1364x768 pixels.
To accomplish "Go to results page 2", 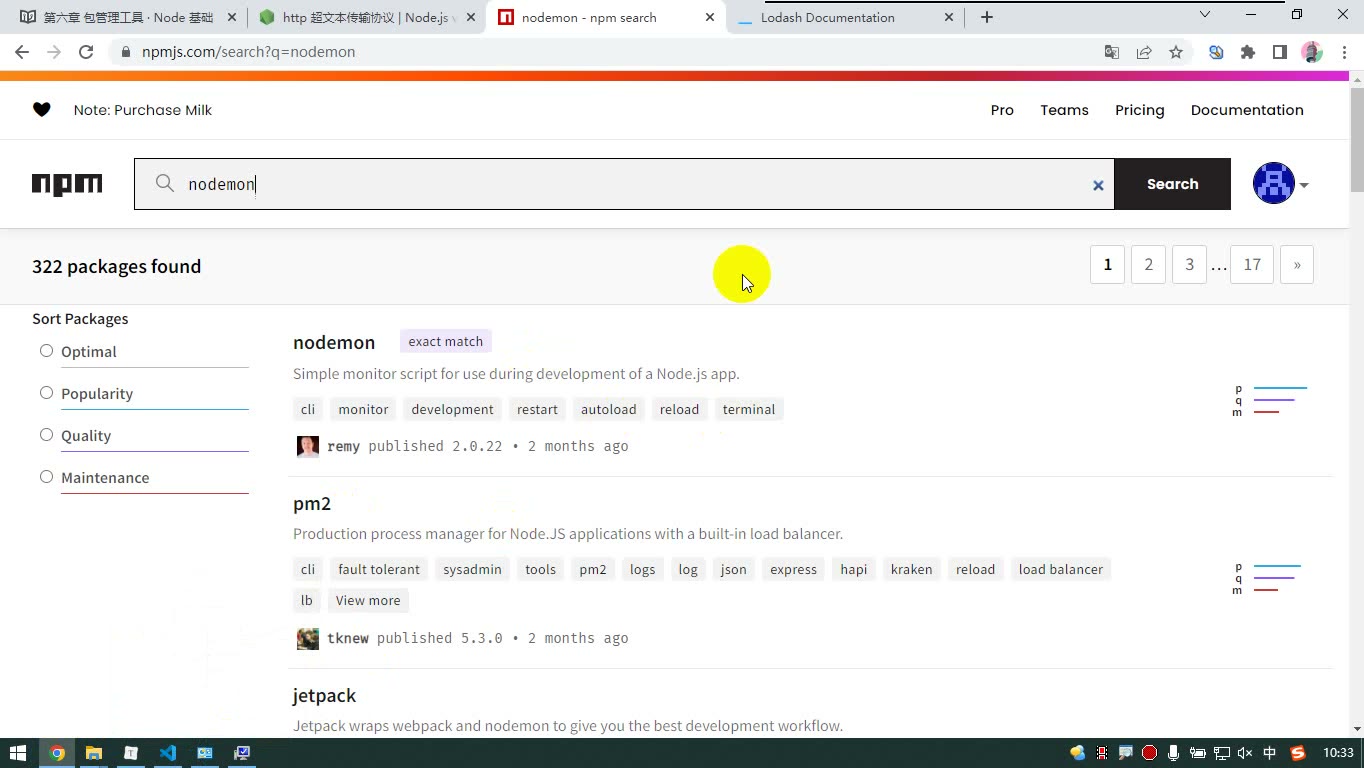I will (x=1148, y=265).
